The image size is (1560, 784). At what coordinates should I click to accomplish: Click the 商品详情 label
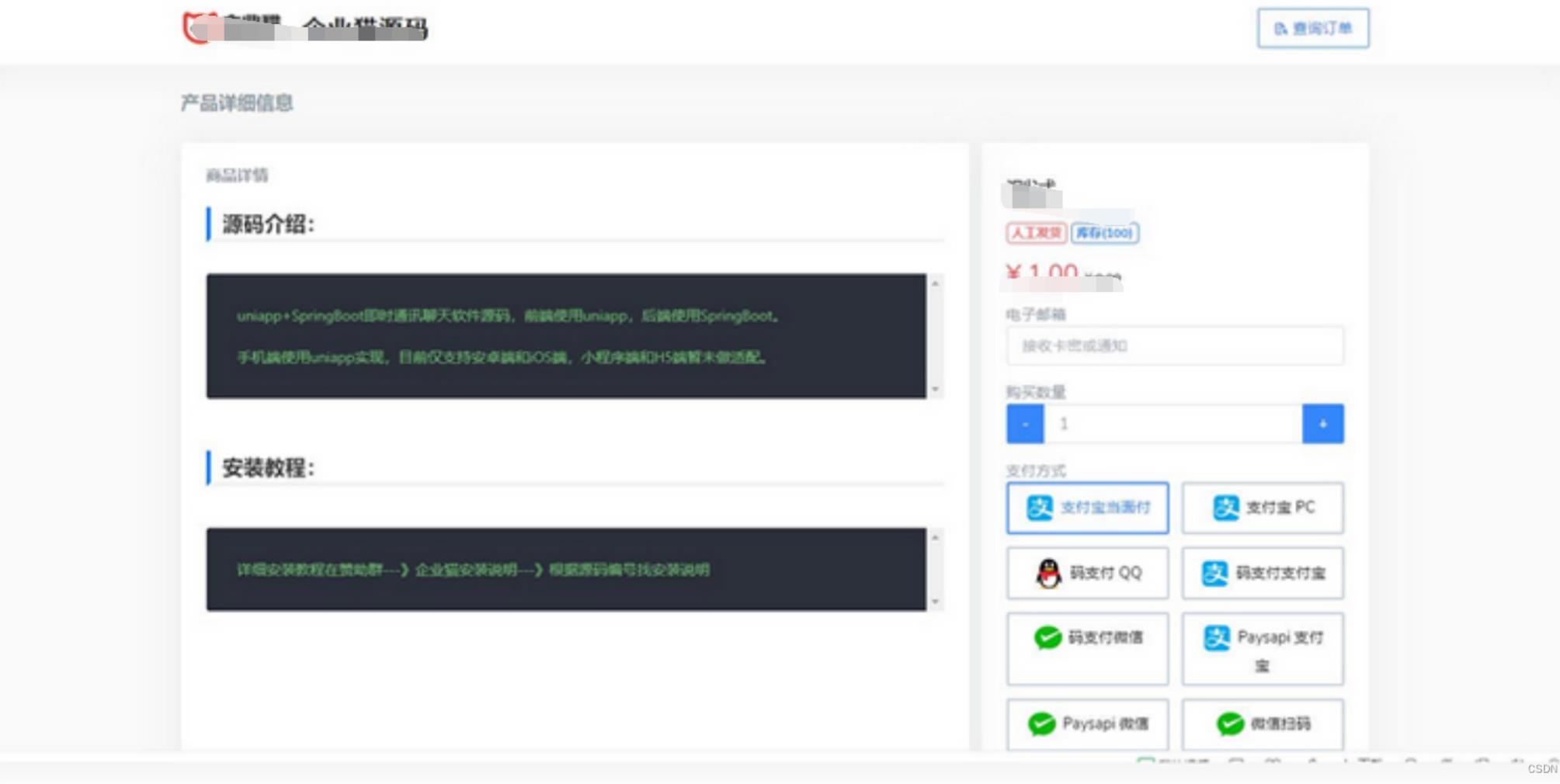[x=237, y=175]
